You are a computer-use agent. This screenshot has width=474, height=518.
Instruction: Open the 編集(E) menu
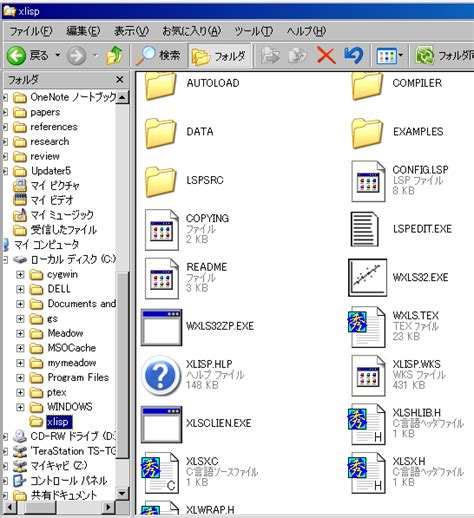pyautogui.click(x=83, y=31)
